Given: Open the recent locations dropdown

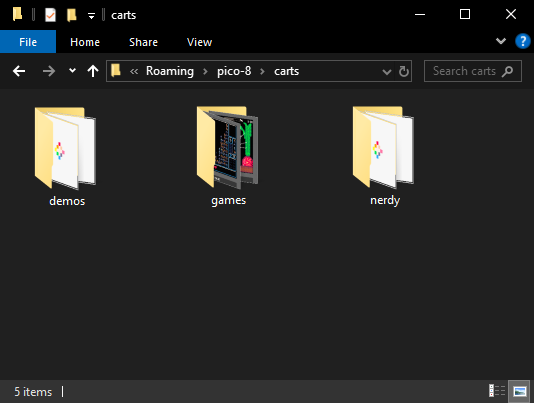Looking at the screenshot, I should (x=72, y=71).
